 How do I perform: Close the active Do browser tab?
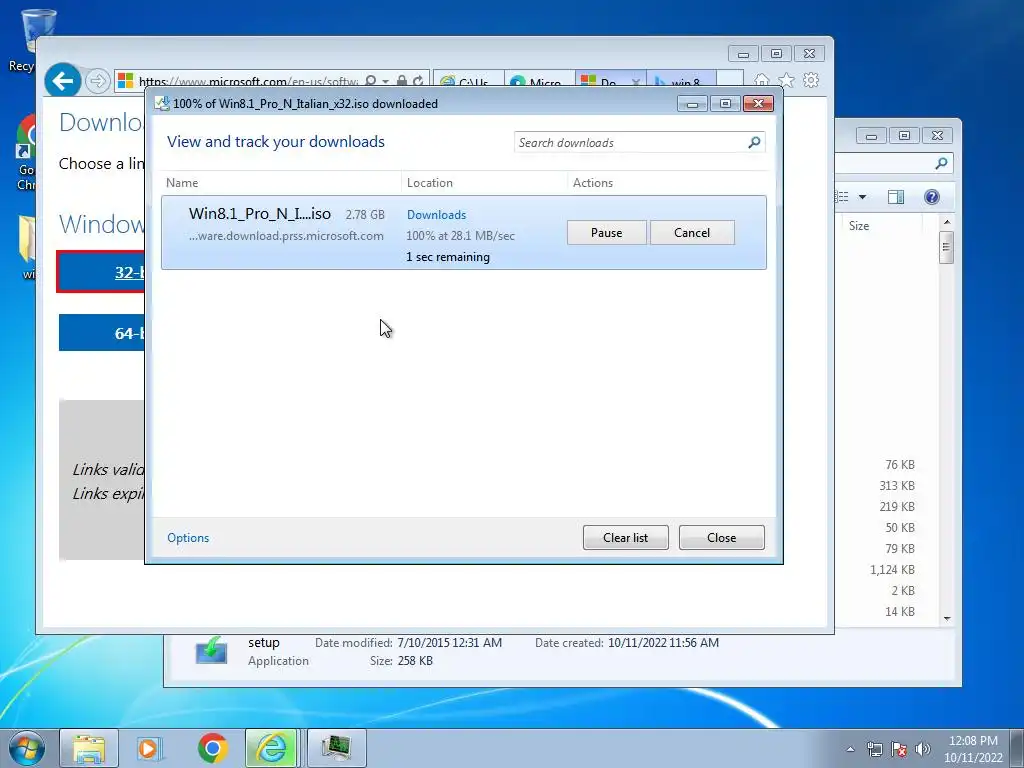tap(635, 82)
